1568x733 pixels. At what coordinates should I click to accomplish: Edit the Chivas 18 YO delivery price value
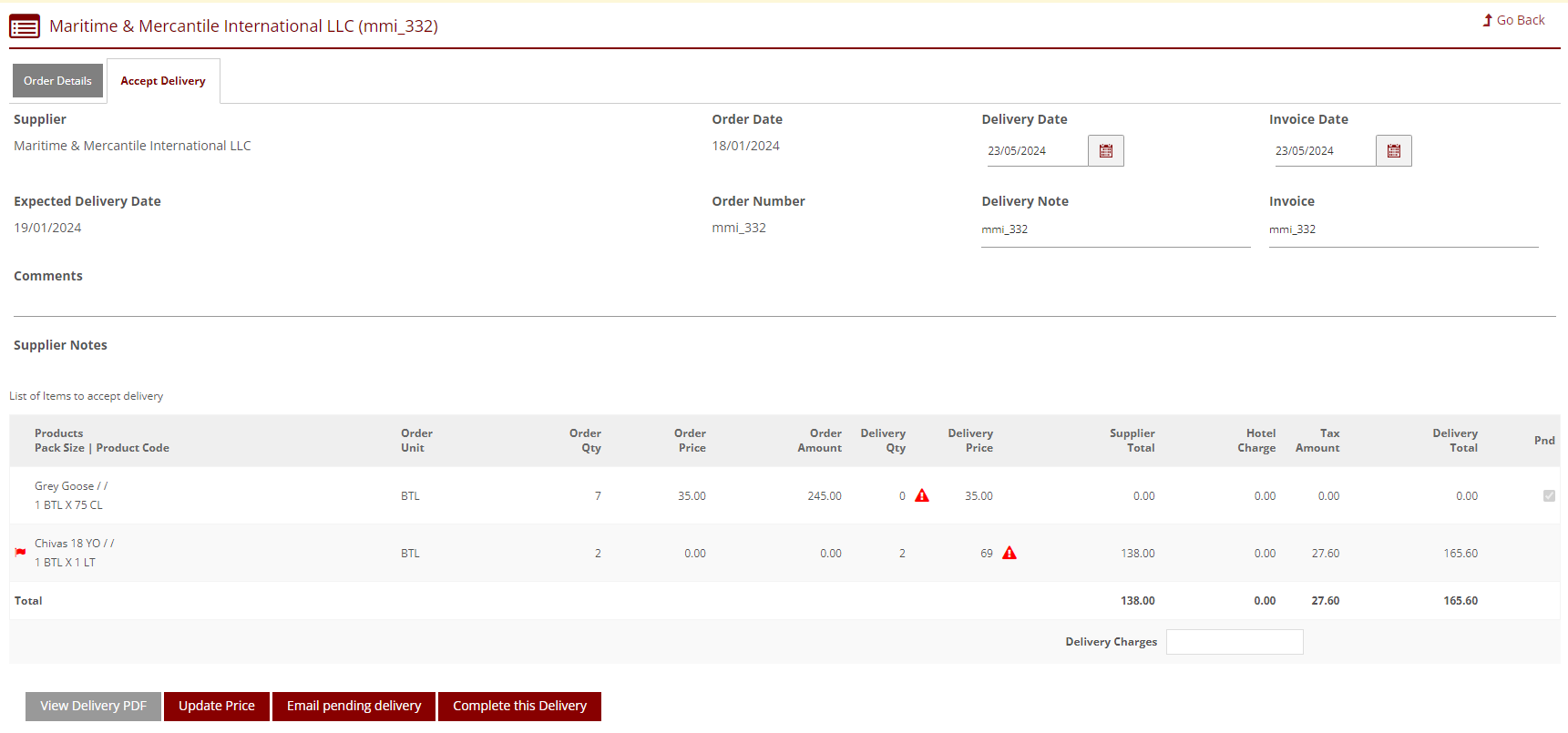pyautogui.click(x=986, y=554)
